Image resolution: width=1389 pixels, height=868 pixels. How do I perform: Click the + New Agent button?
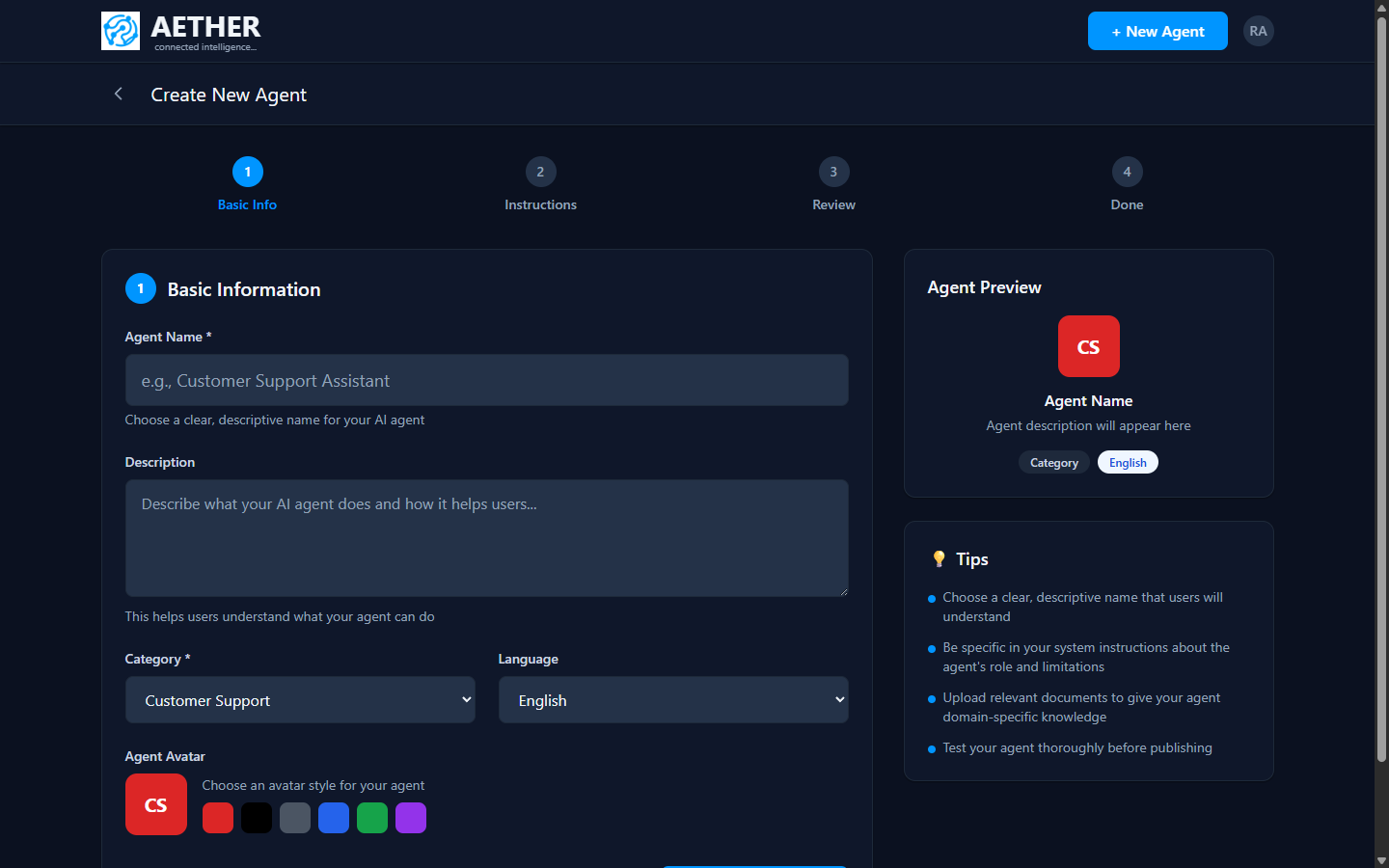[x=1157, y=31]
